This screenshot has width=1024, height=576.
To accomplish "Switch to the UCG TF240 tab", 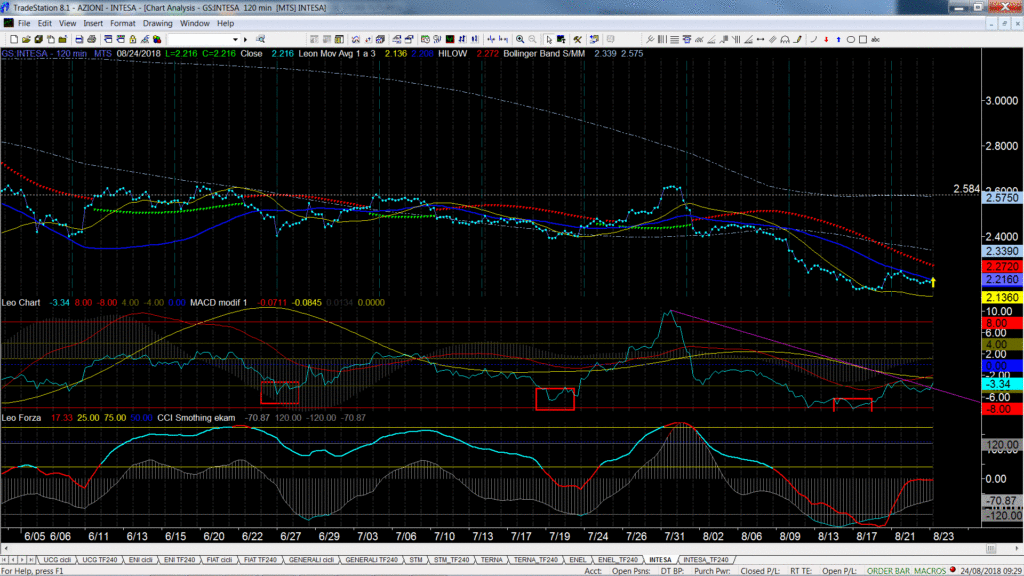I will 99,560.
